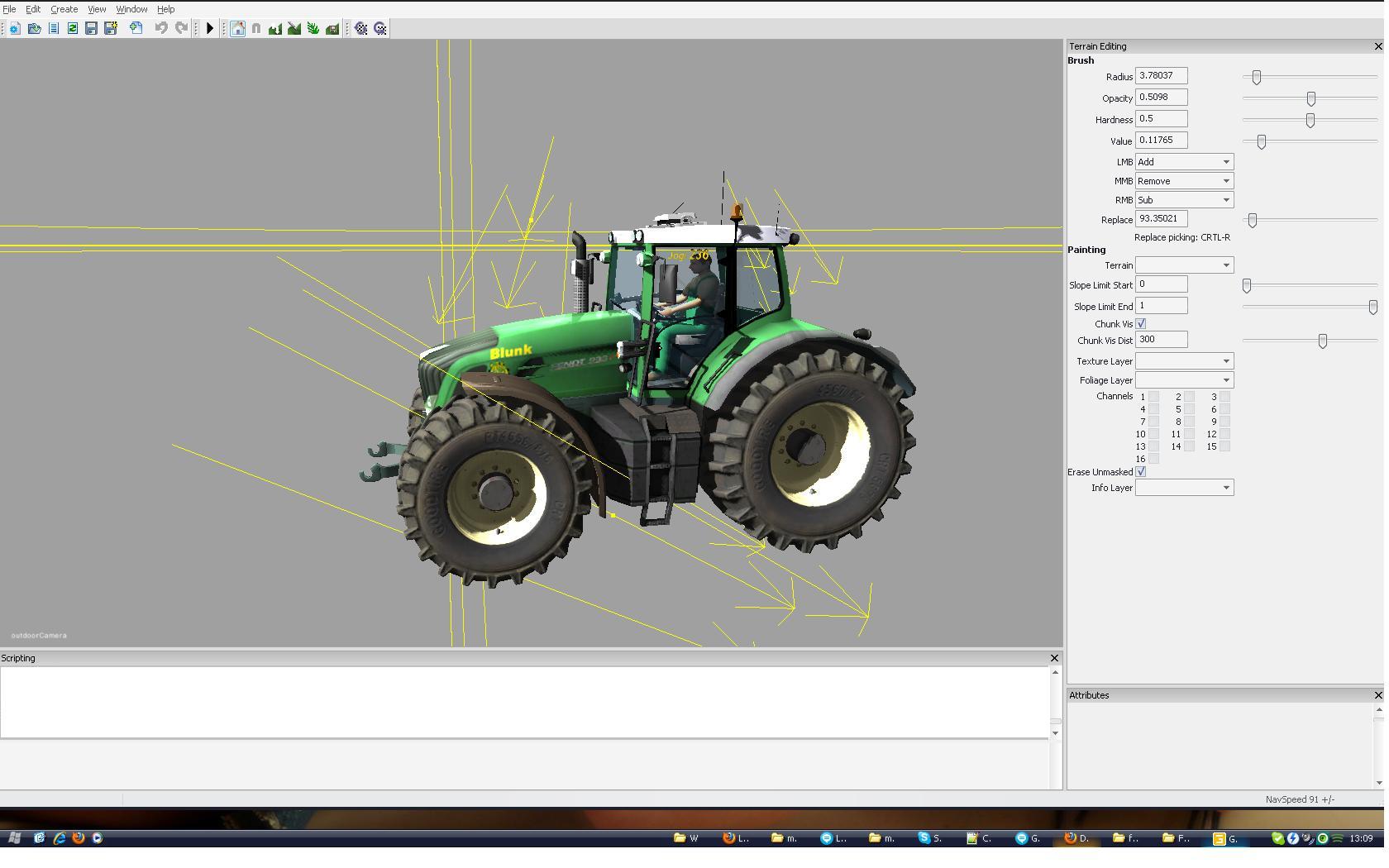Toggle channel 3 checkbox
The height and width of the screenshot is (868, 1389).
click(x=1225, y=397)
